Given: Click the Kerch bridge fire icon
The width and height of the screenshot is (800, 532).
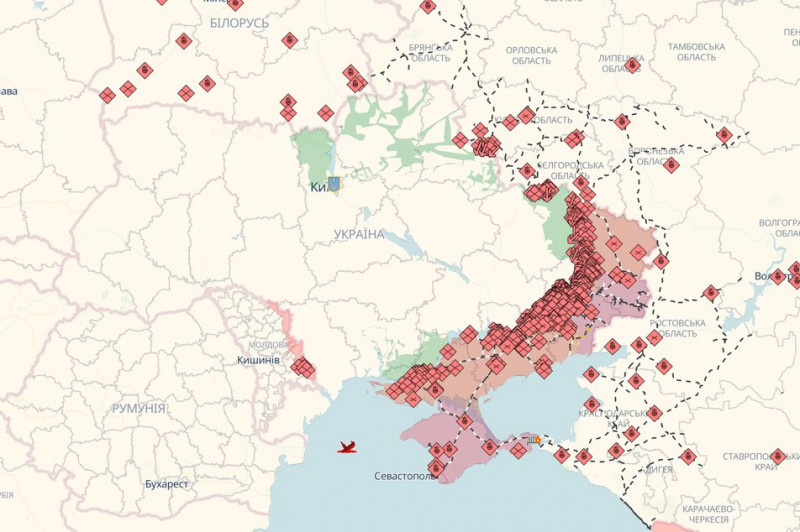Looking at the screenshot, I should [x=535, y=440].
